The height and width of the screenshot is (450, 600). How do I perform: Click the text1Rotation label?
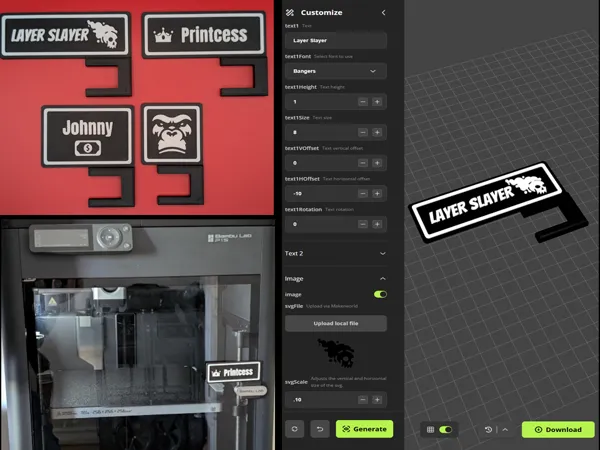coord(303,209)
